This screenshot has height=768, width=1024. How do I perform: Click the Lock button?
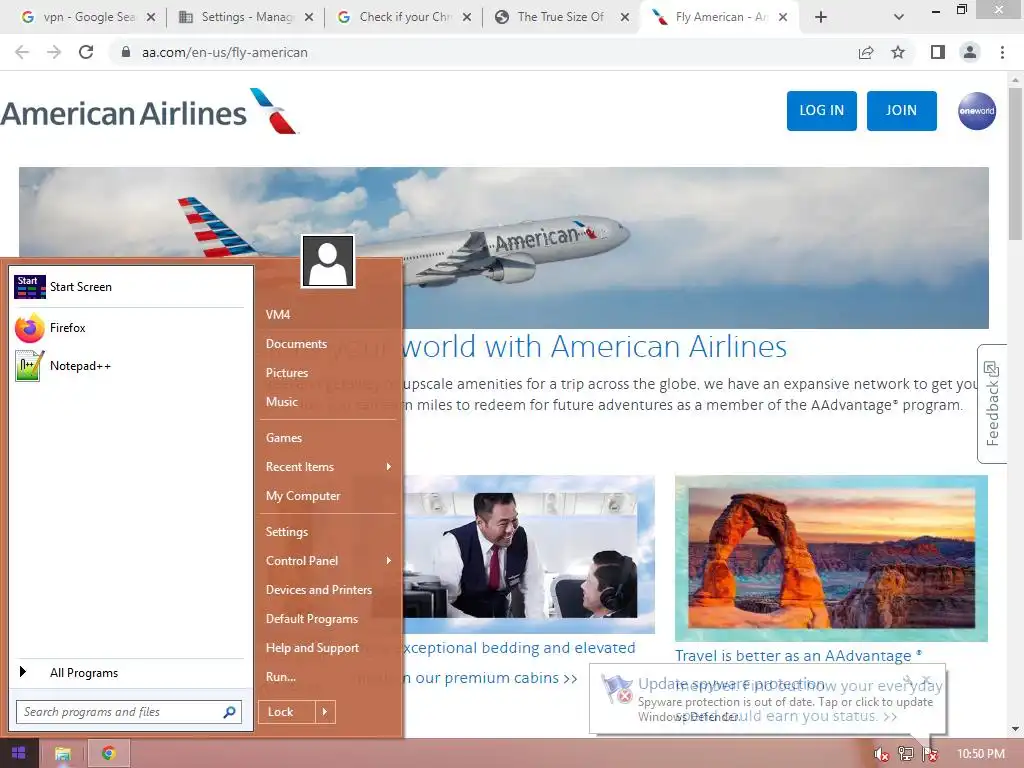287,712
